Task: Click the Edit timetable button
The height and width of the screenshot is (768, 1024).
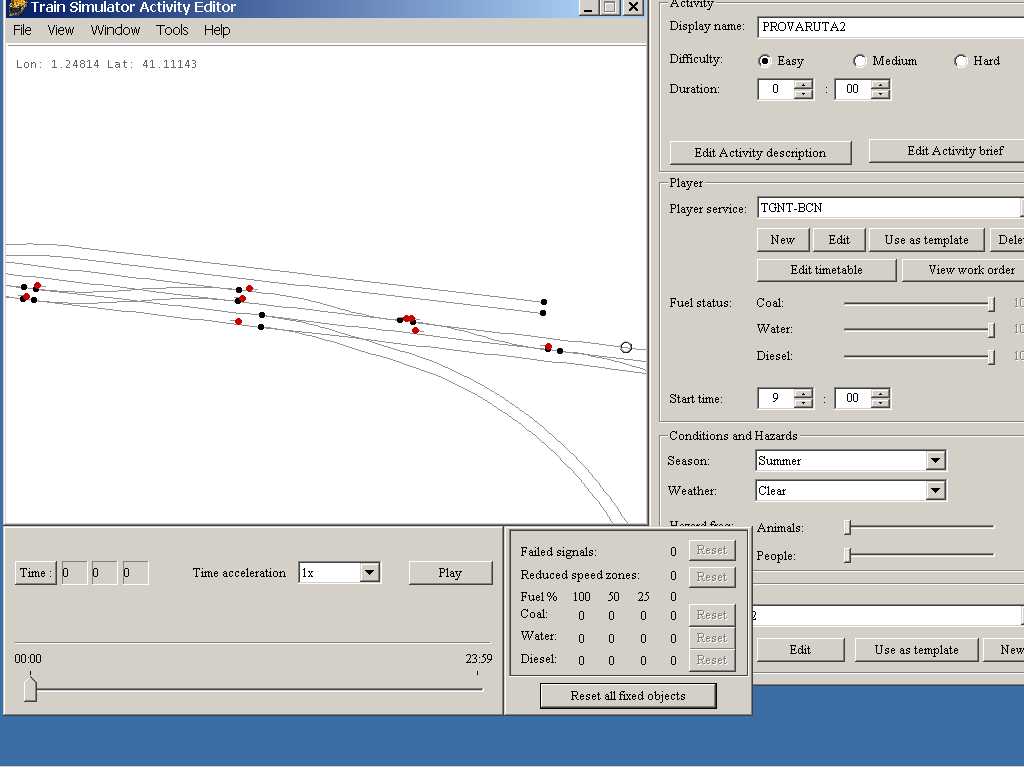Action: (826, 270)
